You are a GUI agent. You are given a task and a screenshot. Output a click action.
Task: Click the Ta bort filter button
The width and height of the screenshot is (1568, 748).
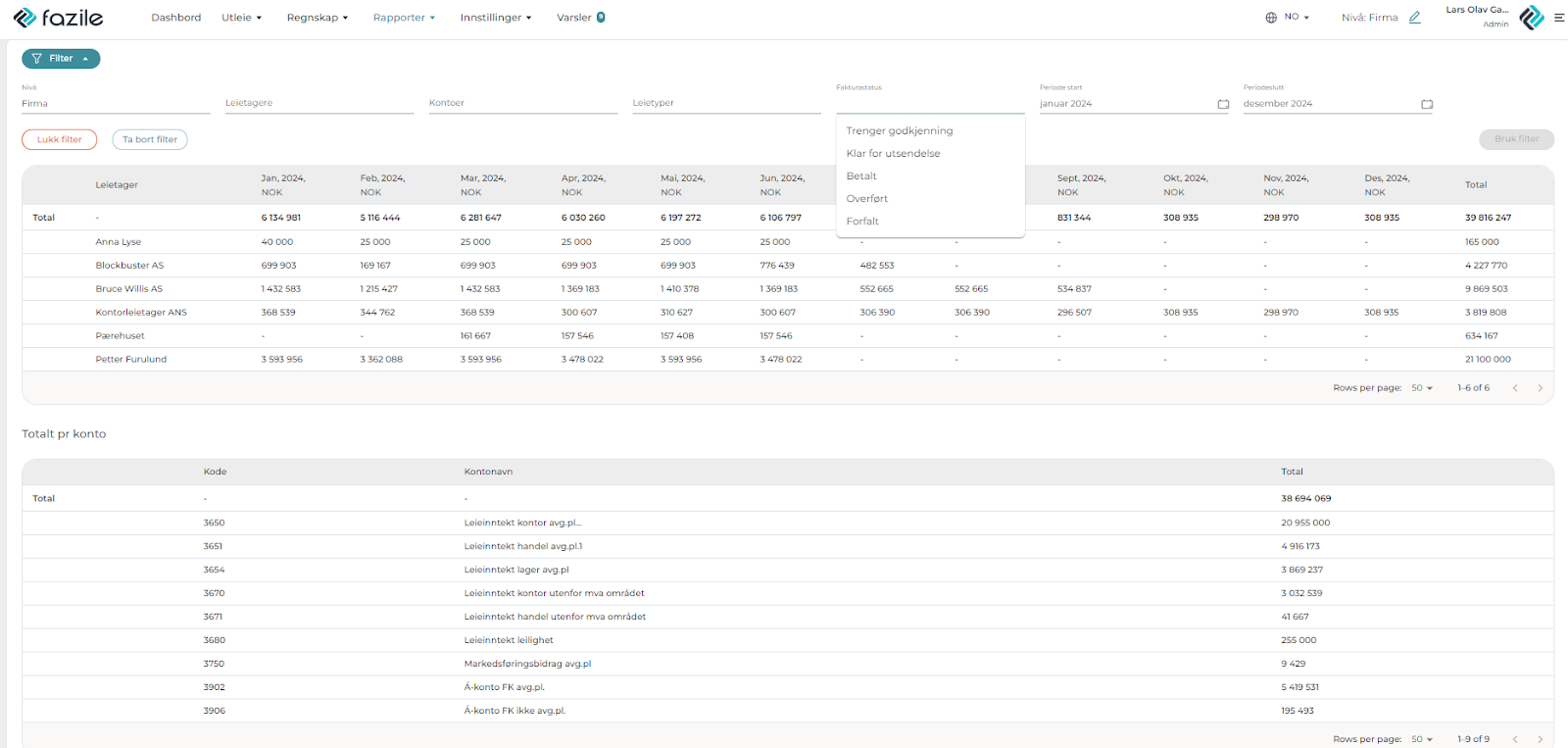pyautogui.click(x=150, y=139)
